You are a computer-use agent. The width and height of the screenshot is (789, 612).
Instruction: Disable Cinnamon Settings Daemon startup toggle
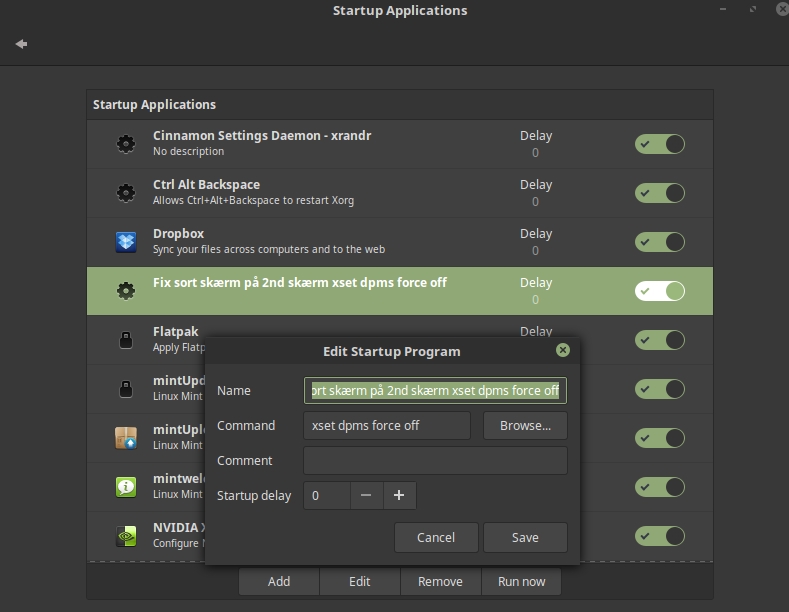659,144
